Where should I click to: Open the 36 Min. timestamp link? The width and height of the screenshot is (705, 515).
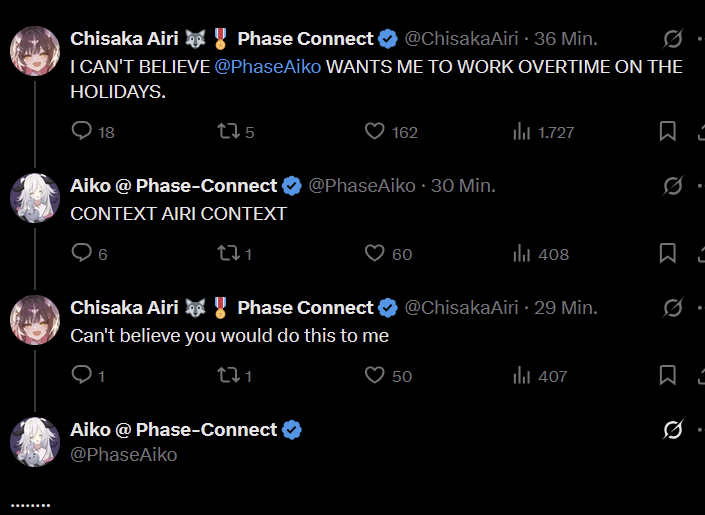point(566,39)
